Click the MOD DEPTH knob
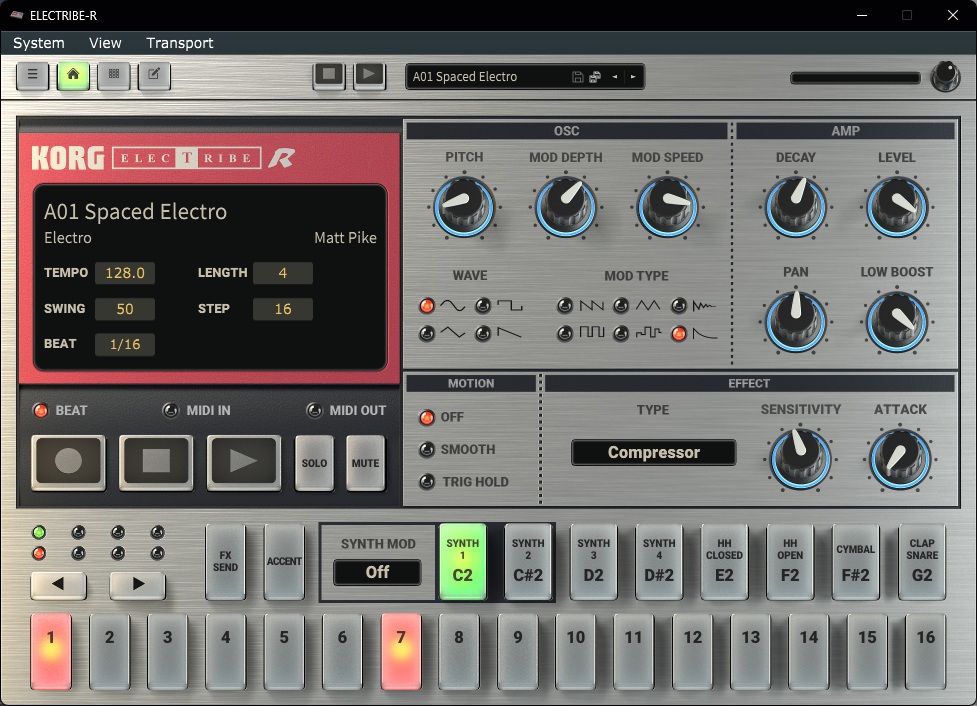The height and width of the screenshot is (706, 977). 565,207
